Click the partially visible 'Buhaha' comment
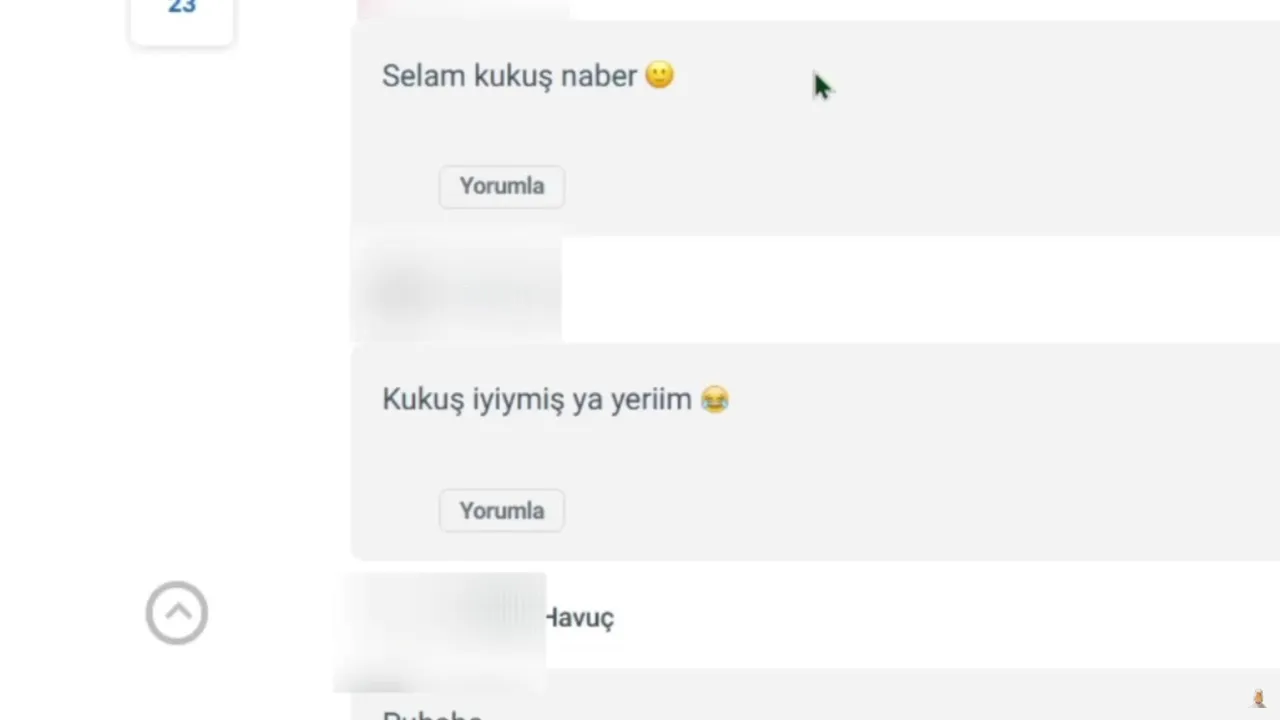The height and width of the screenshot is (720, 1280). click(x=432, y=714)
